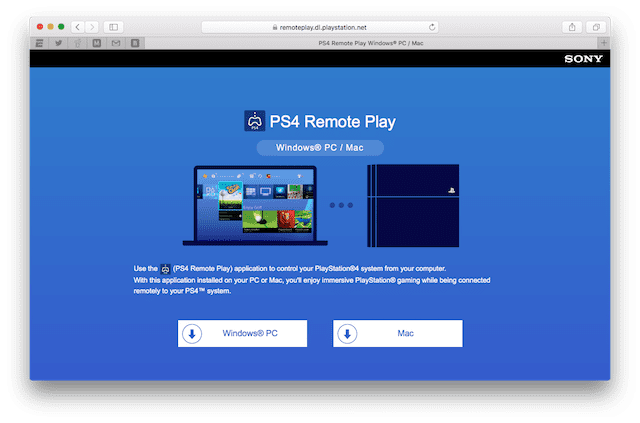Image resolution: width=640 pixels, height=423 pixels.
Task: Select the pinned tab with M icon
Action: pos(96,44)
